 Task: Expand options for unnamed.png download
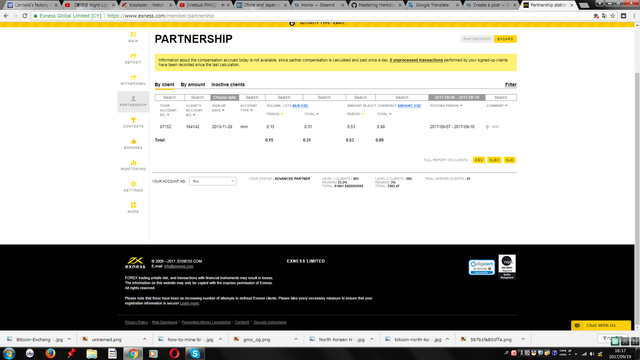[x=144, y=339]
